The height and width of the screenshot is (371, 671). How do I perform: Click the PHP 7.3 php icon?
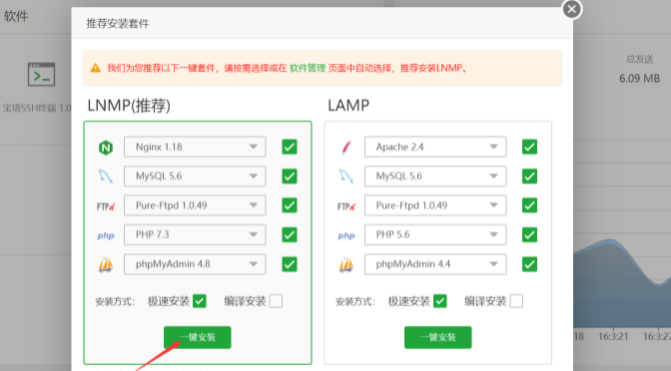[x=106, y=236]
